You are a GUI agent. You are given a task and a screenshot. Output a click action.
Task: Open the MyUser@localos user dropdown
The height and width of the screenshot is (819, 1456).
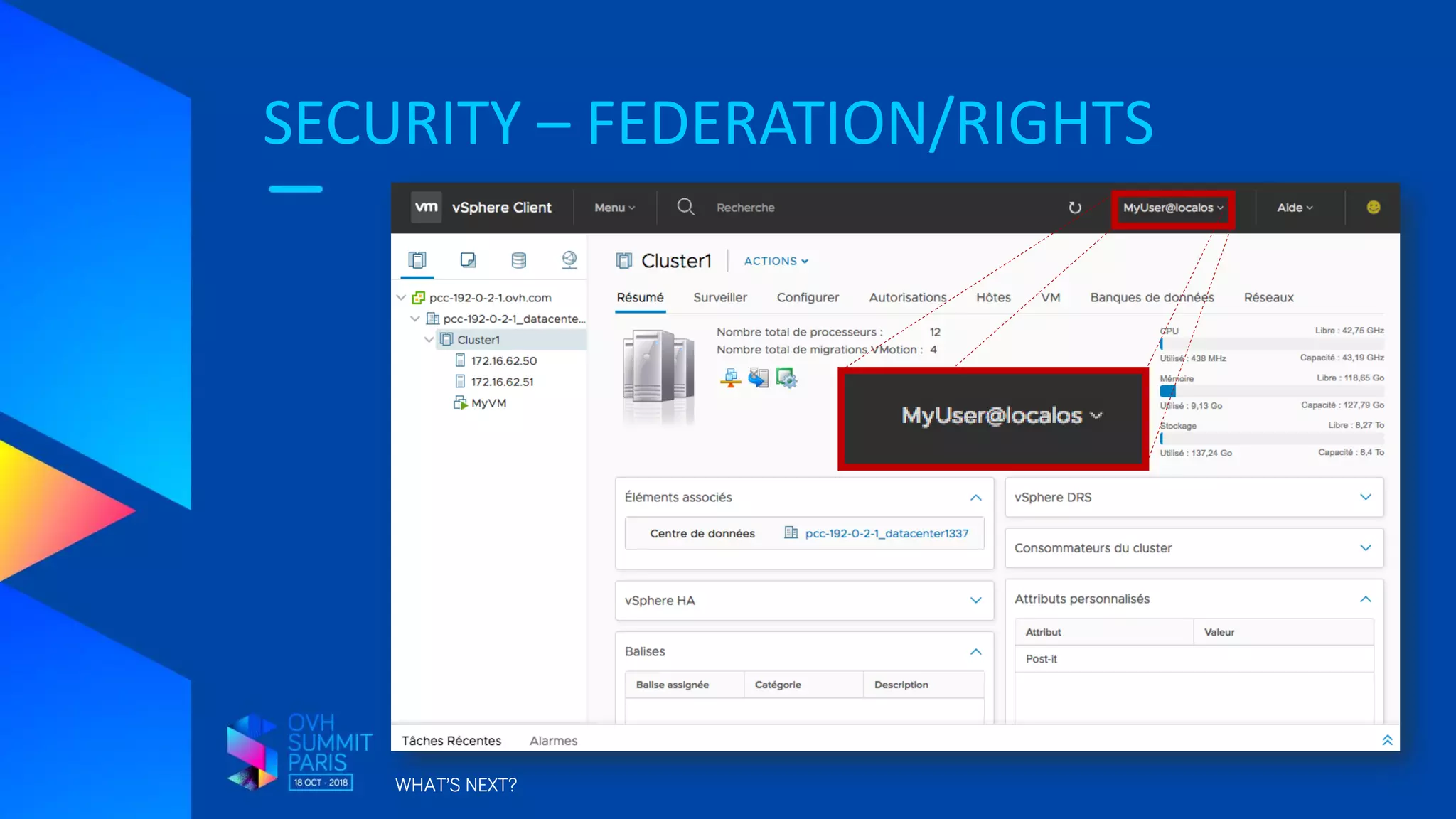[1173, 208]
